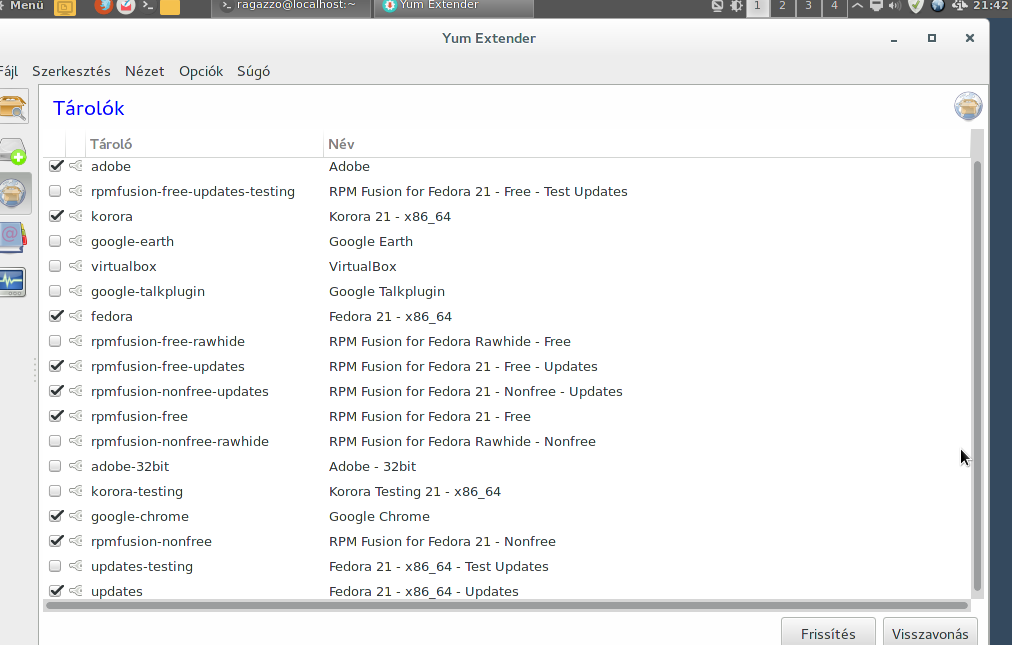The height and width of the screenshot is (645, 1012).
Task: Click the repository icon beside Tárolók header
Action: 968,107
